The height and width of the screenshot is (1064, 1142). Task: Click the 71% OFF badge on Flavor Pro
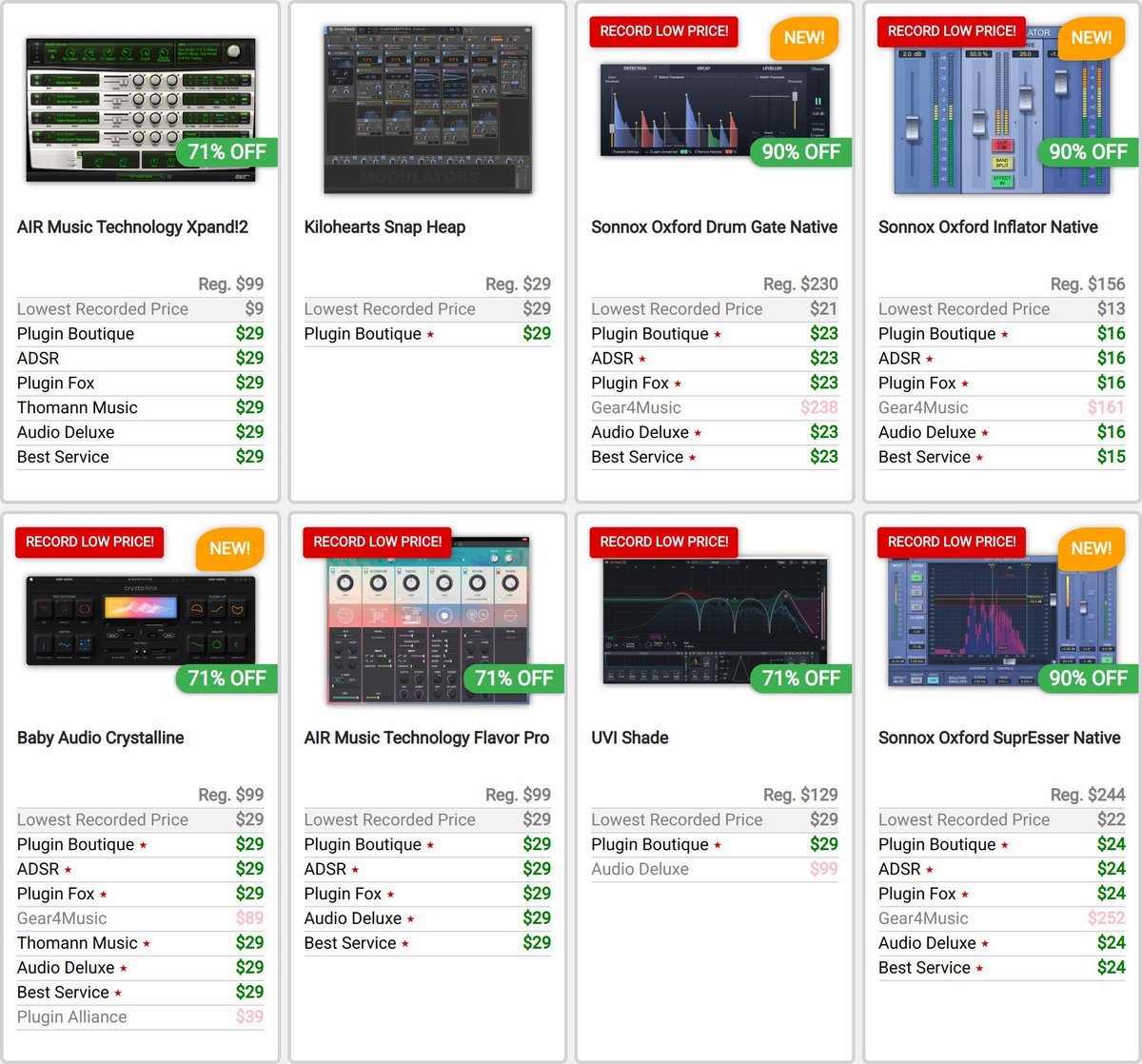[x=514, y=679]
